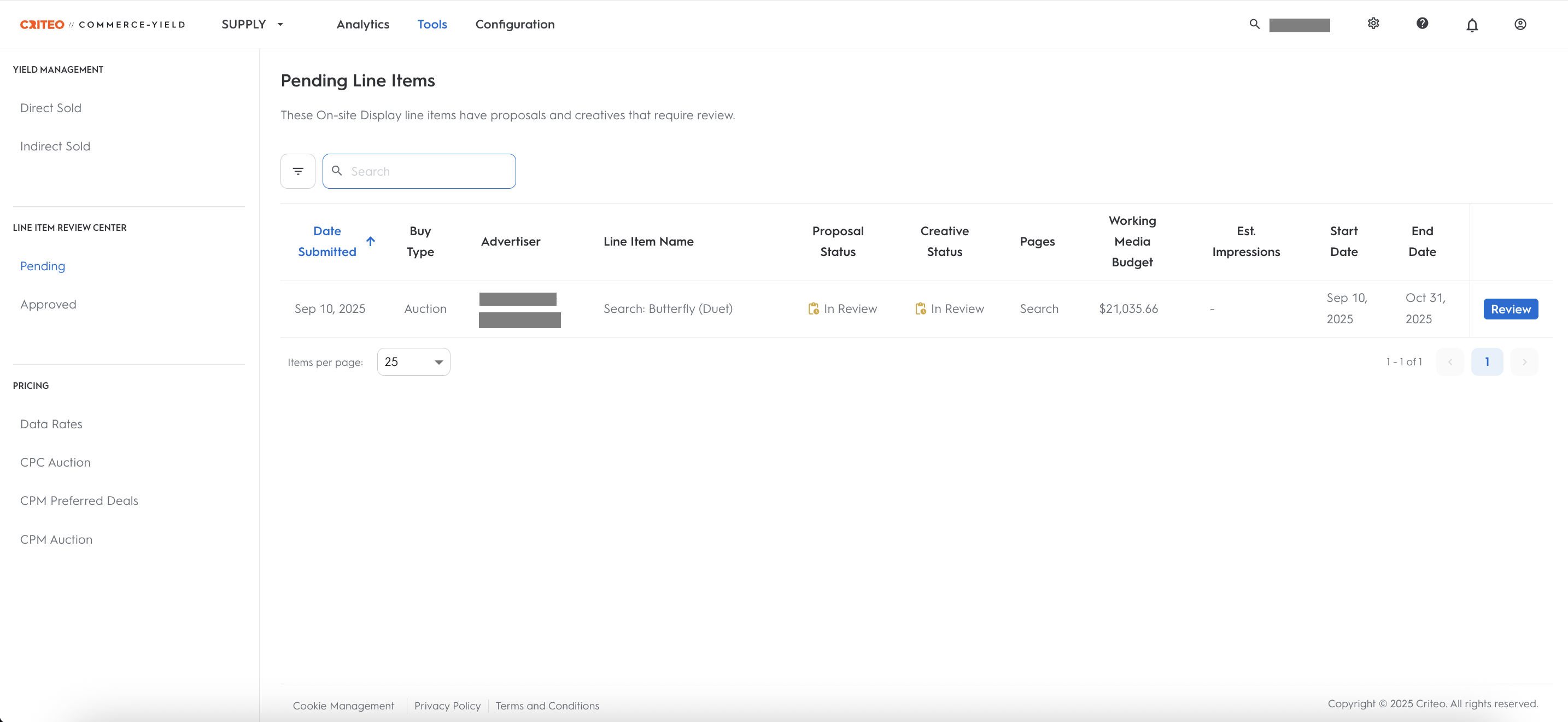This screenshot has width=1568, height=722.
Task: Open notifications bell icon
Action: [x=1471, y=25]
